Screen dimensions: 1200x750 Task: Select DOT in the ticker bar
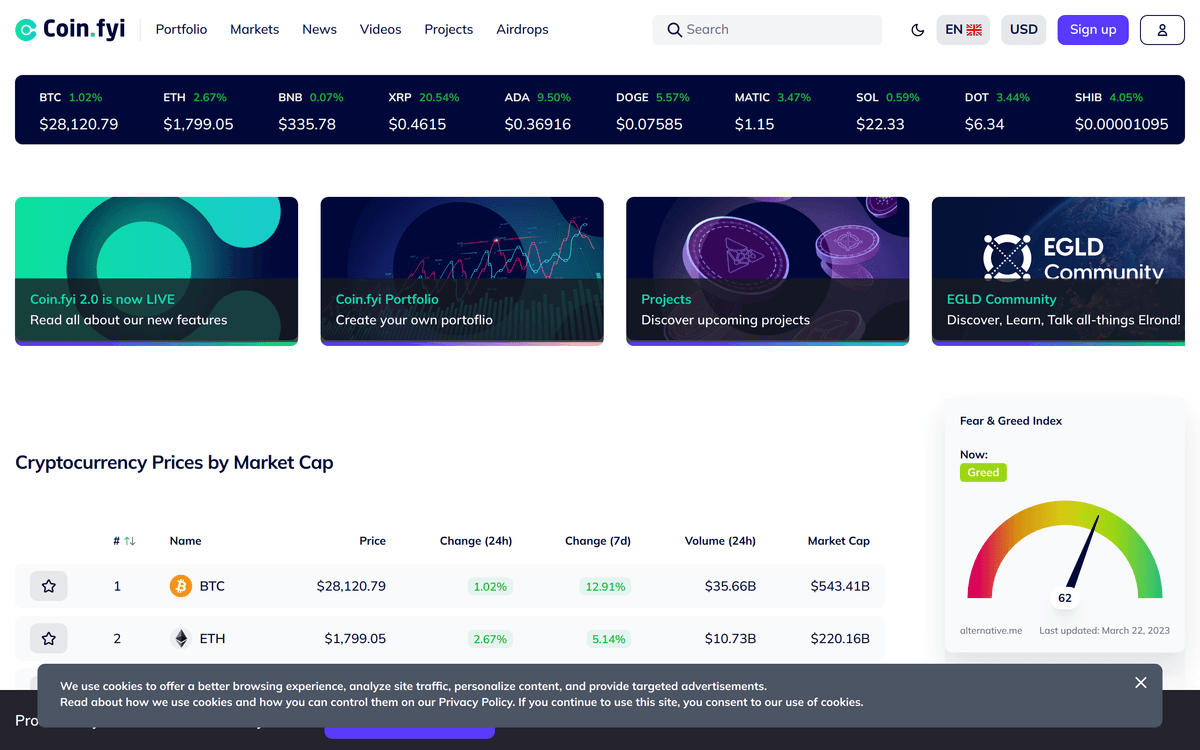pyautogui.click(x=997, y=111)
